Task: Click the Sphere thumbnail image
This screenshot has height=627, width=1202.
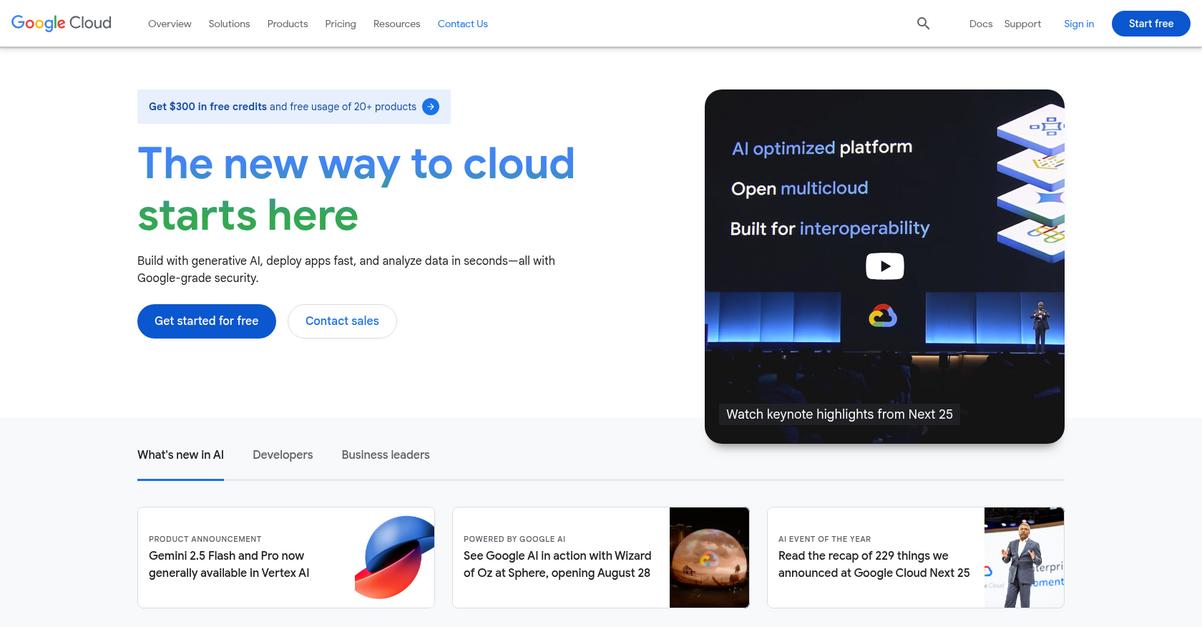Action: pos(710,558)
